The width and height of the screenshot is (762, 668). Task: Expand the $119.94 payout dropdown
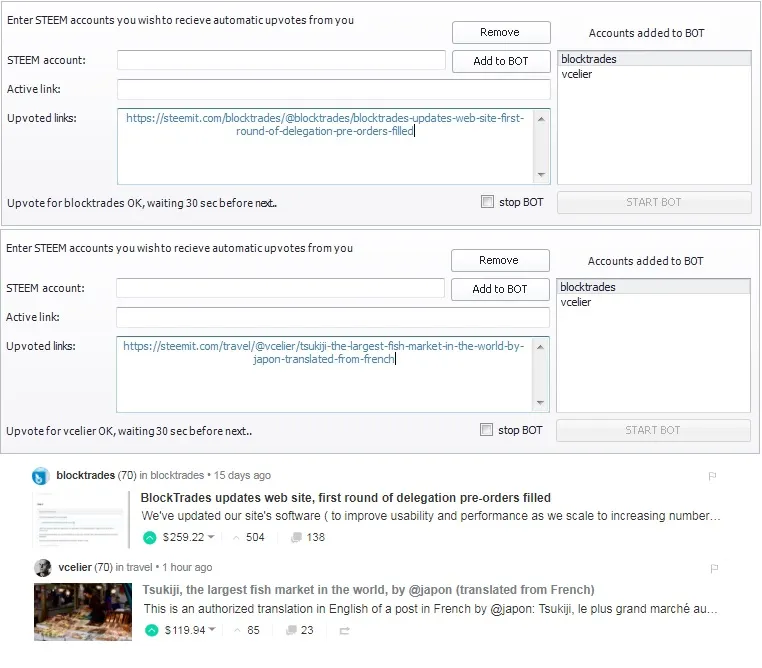[212, 630]
